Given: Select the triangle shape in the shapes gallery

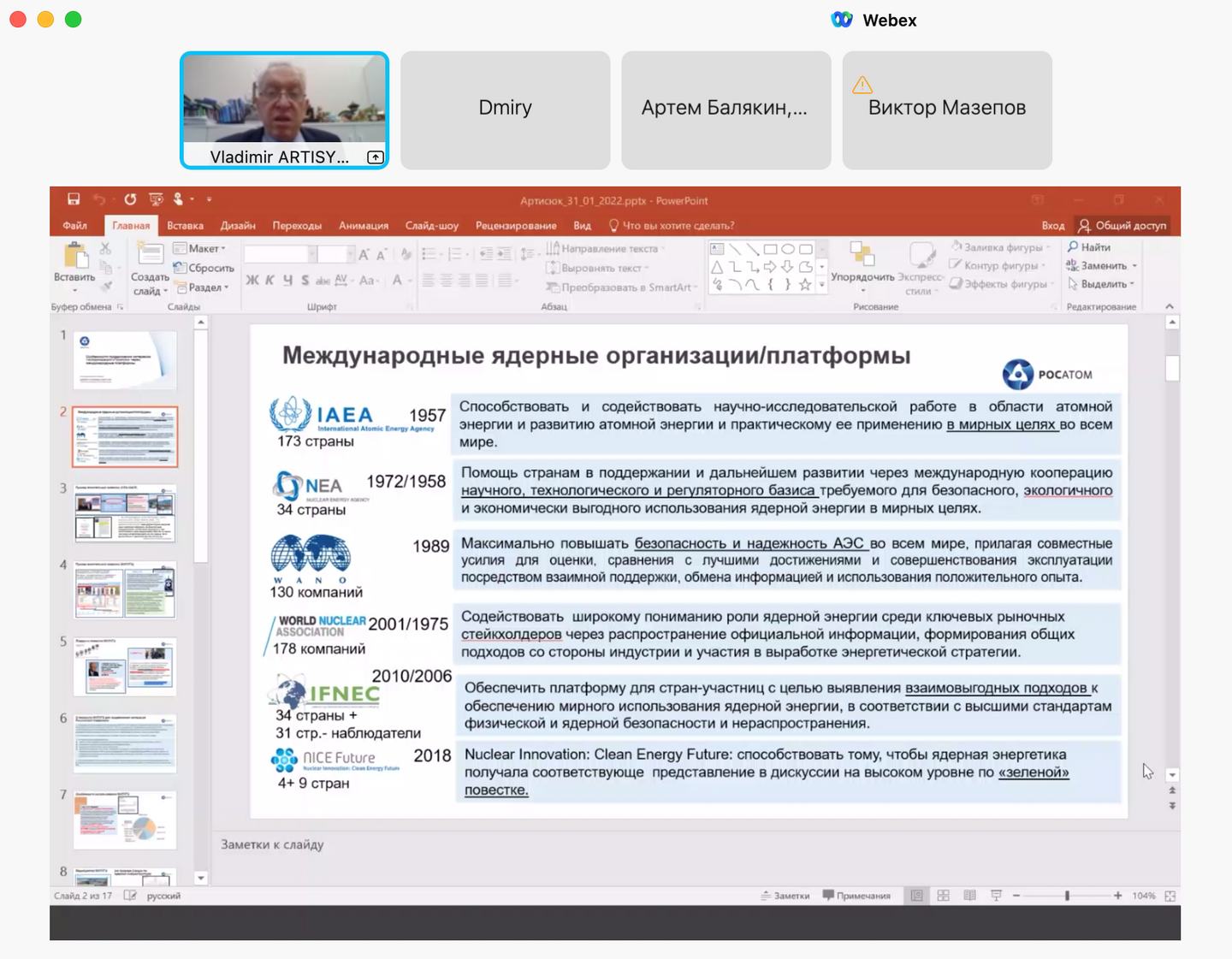Looking at the screenshot, I should (717, 267).
